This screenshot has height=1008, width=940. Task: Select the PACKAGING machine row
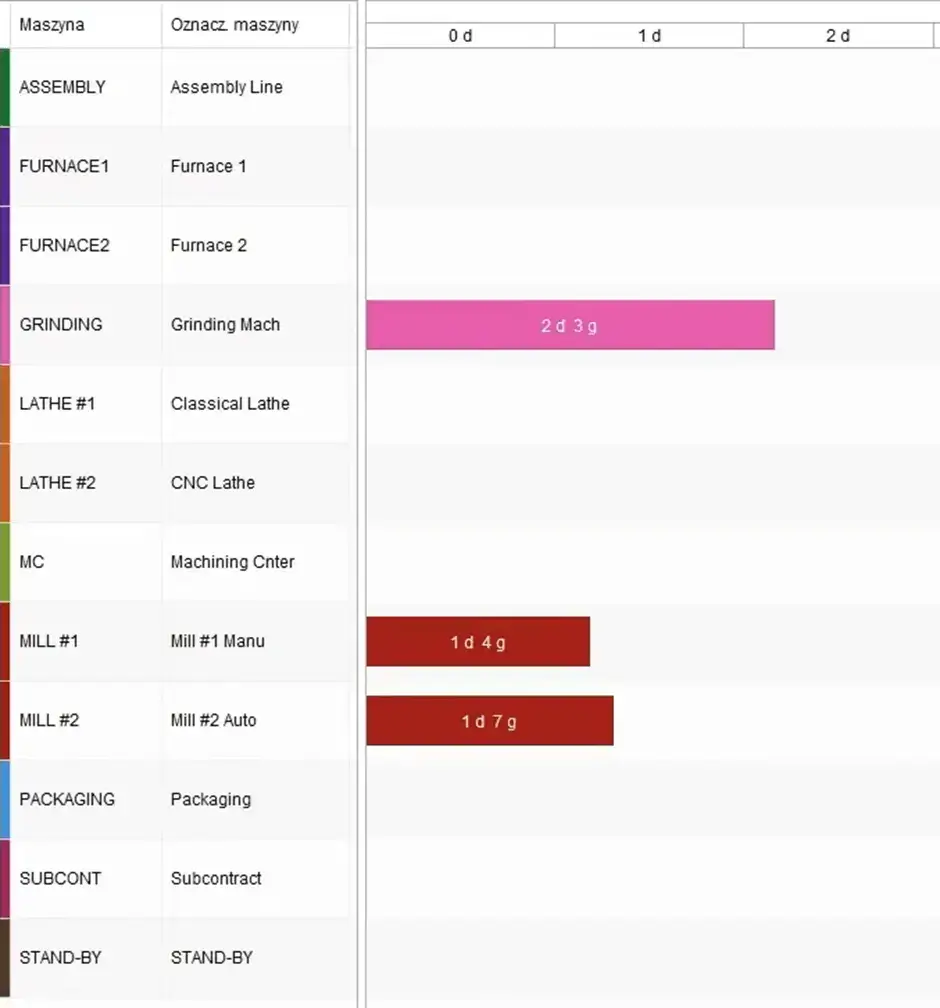(67, 799)
